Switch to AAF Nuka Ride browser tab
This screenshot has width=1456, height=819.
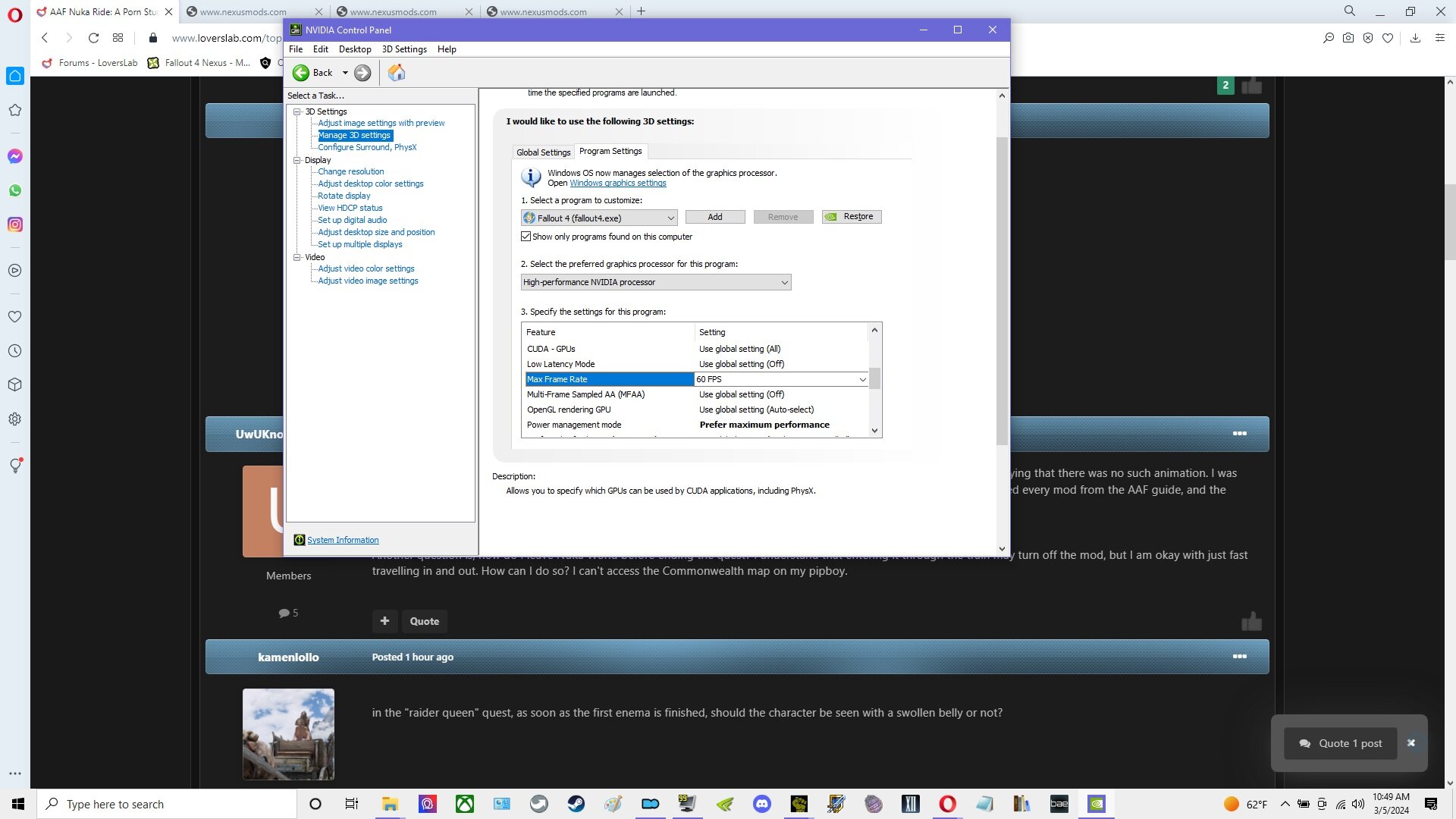(103, 11)
